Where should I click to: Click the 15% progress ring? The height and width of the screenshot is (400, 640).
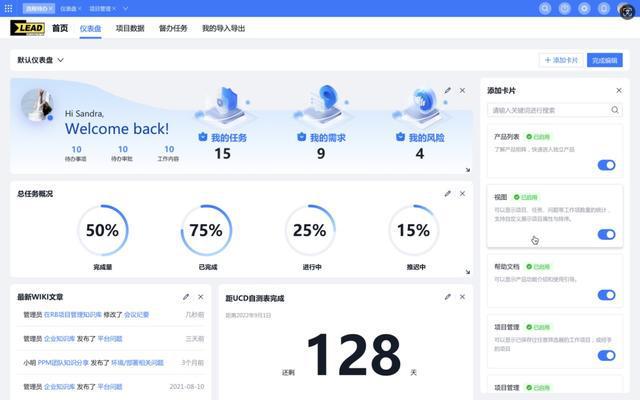pyautogui.click(x=414, y=230)
